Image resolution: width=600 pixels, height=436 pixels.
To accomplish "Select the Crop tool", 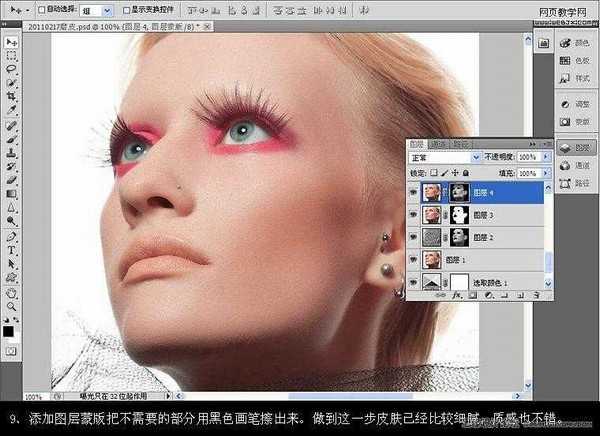I will pos(11,96).
